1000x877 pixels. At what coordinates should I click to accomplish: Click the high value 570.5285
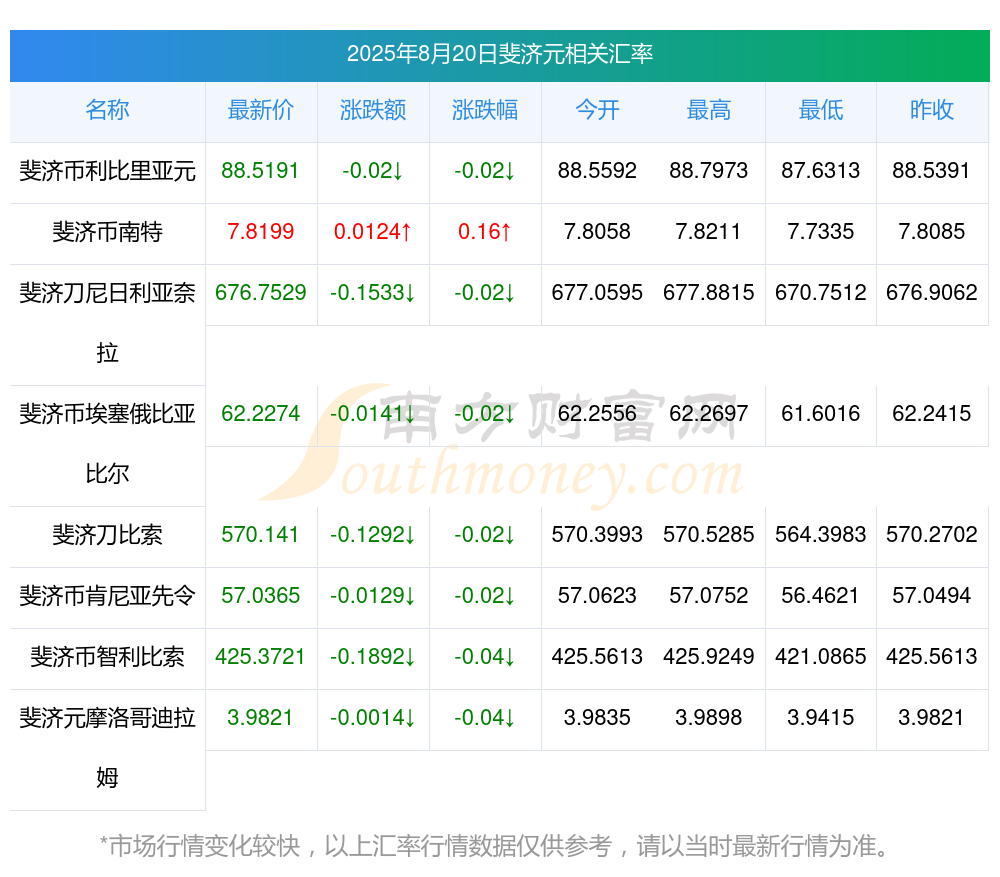point(709,534)
